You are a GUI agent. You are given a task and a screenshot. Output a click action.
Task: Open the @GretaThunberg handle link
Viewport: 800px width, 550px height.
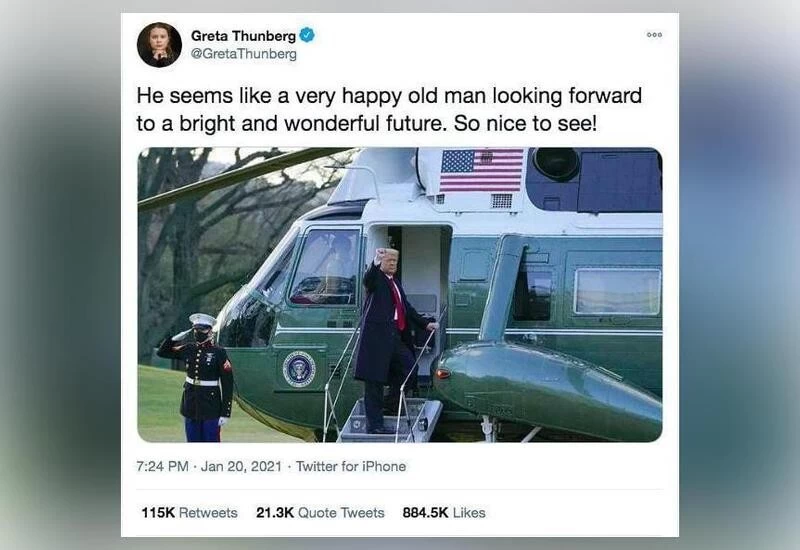243,54
